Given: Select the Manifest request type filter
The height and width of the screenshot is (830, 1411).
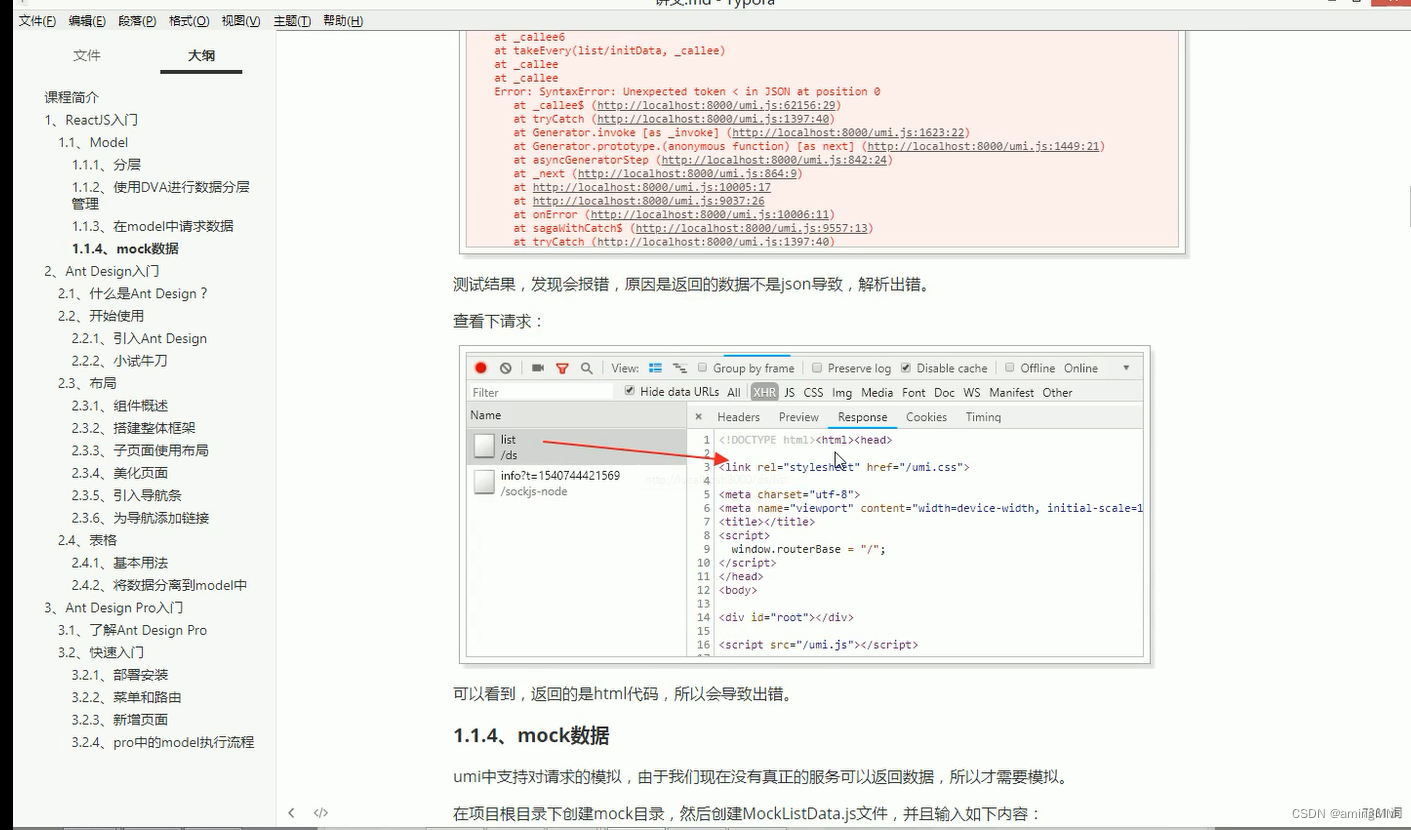Looking at the screenshot, I should [x=1012, y=392].
